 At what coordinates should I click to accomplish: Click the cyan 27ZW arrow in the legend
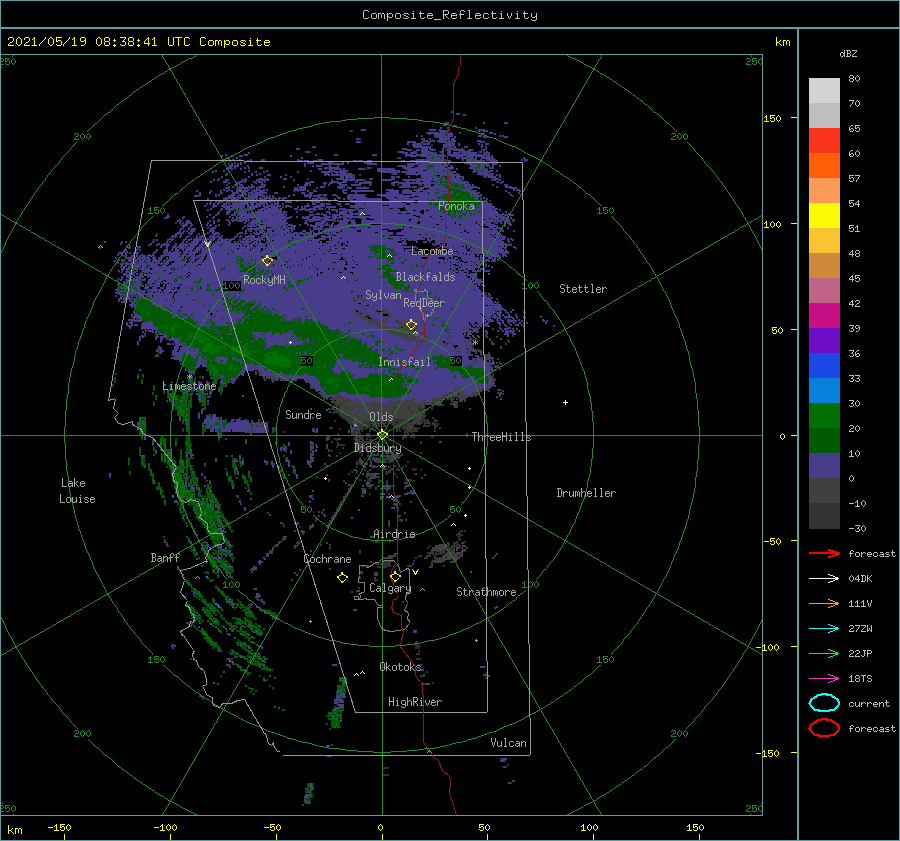tap(824, 629)
